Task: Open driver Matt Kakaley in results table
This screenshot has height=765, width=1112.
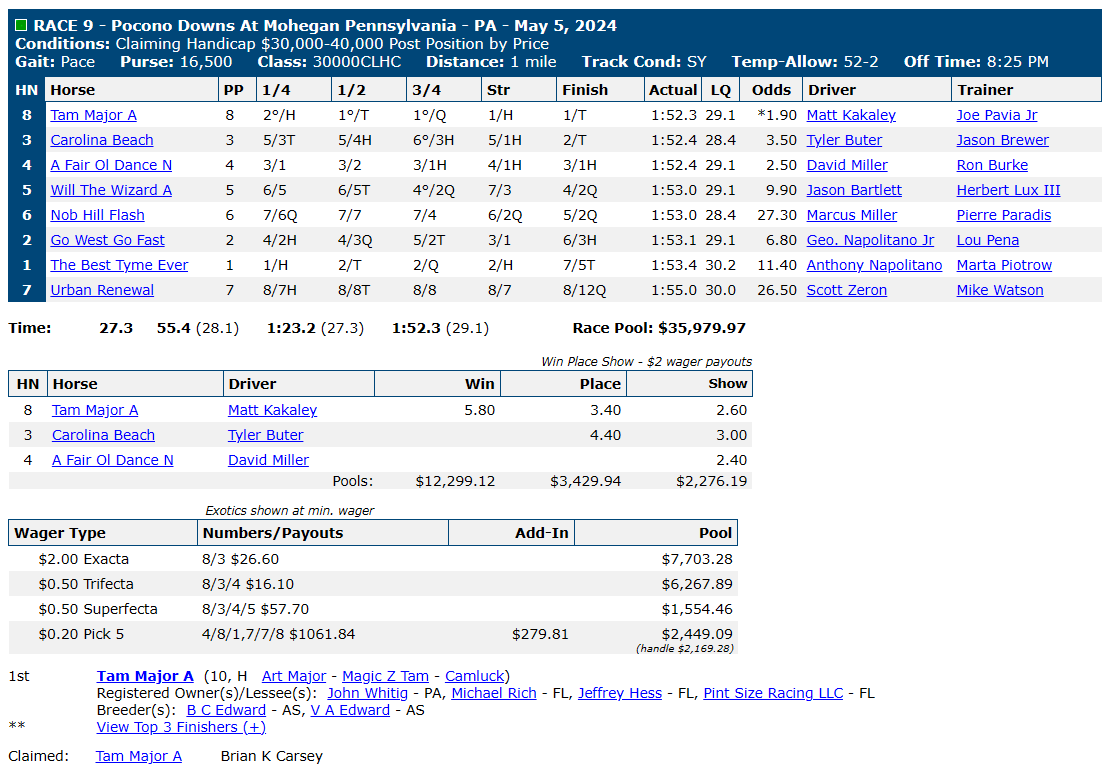Action: [851, 116]
